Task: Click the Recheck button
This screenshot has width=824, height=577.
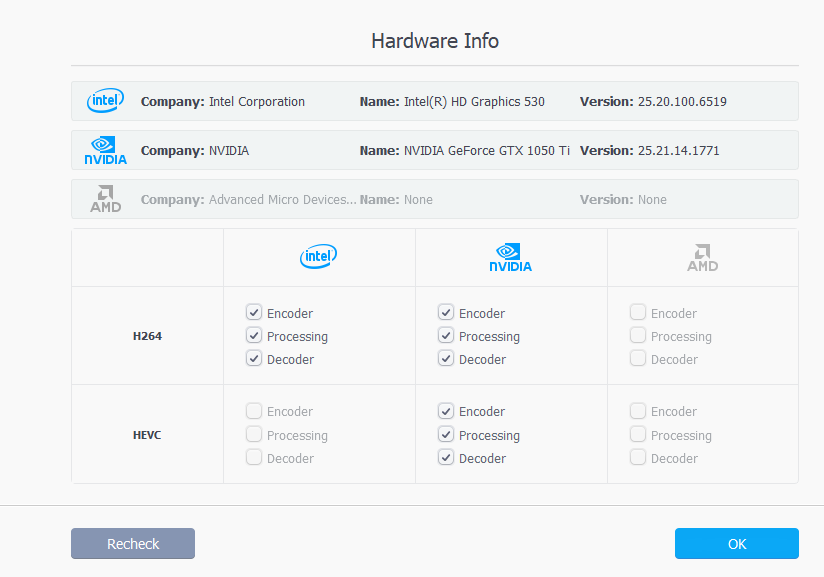Action: 133,543
